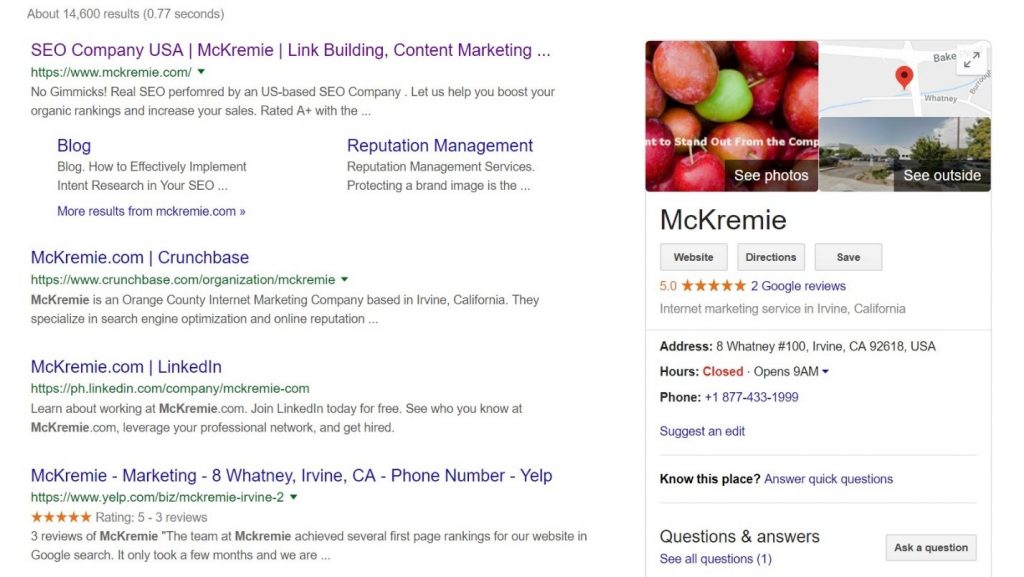Image resolution: width=1024 pixels, height=577 pixels.
Task: Click the Directions button
Action: pyautogui.click(x=771, y=257)
